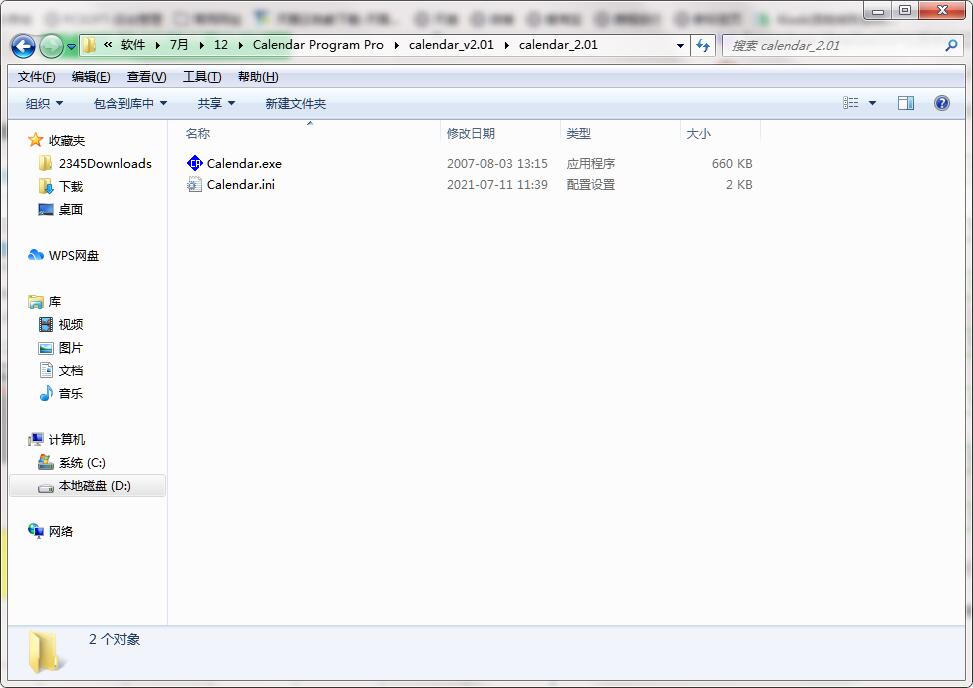
Task: Click 软件 in the address path
Action: tap(133, 45)
